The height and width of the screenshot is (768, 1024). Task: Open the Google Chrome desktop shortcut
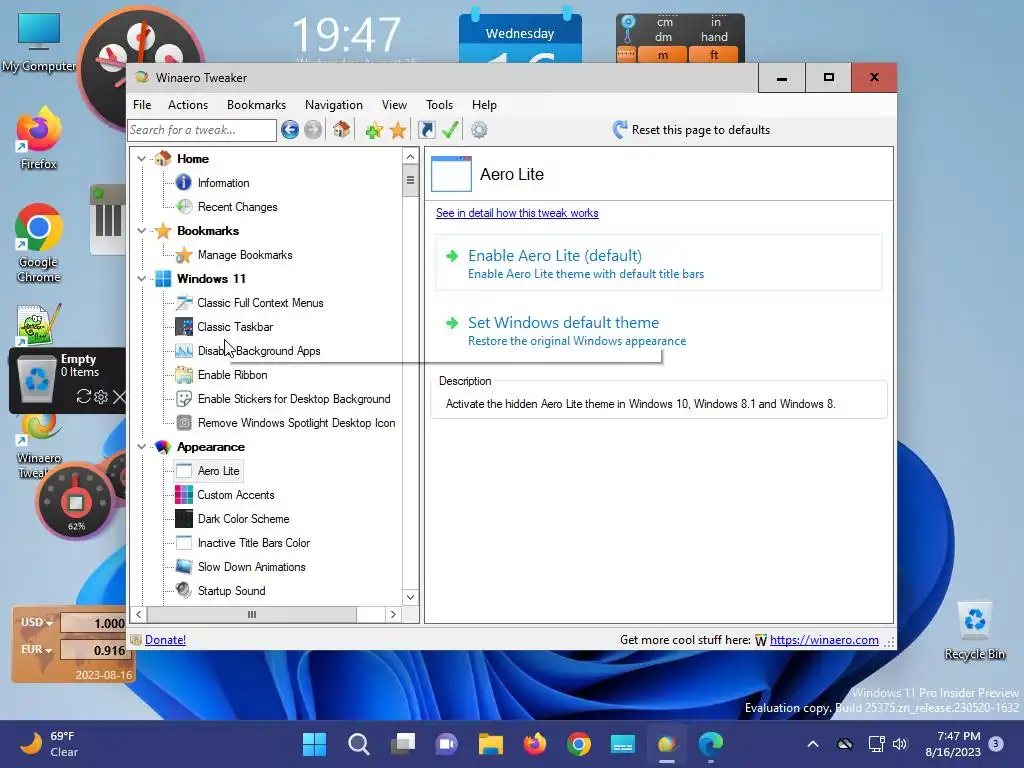pyautogui.click(x=39, y=244)
